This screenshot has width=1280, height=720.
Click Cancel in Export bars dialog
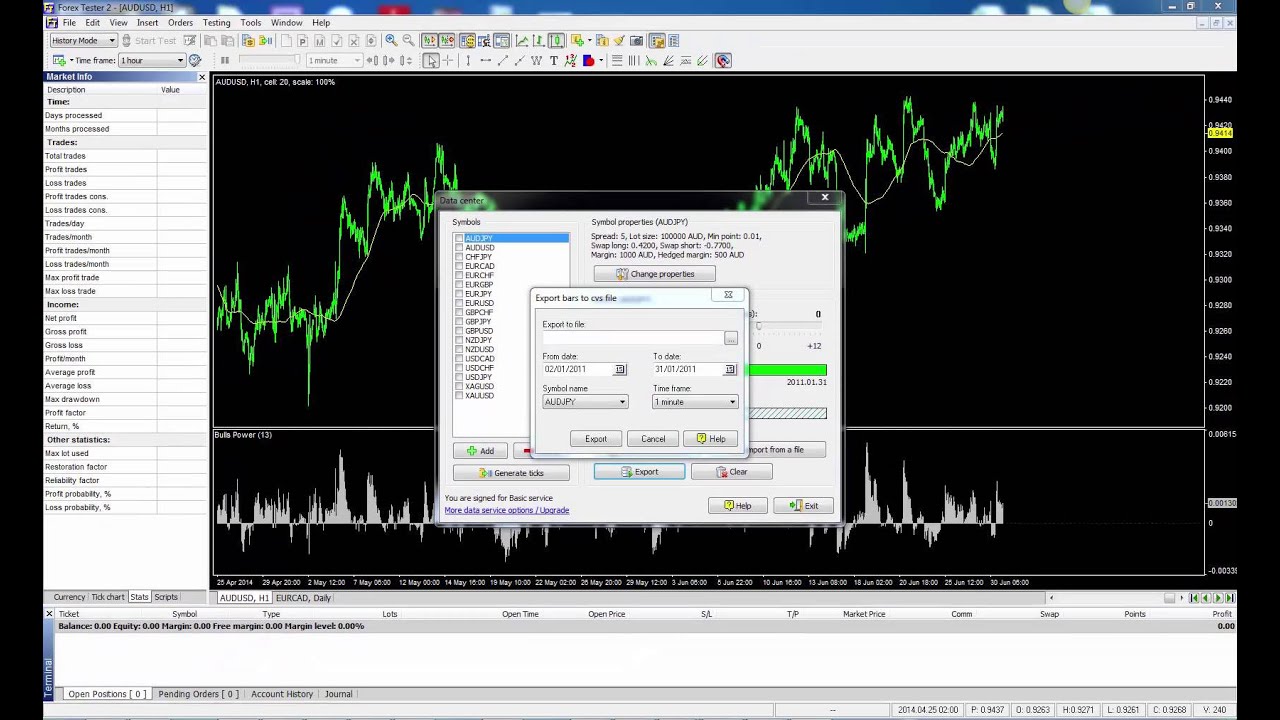click(653, 439)
